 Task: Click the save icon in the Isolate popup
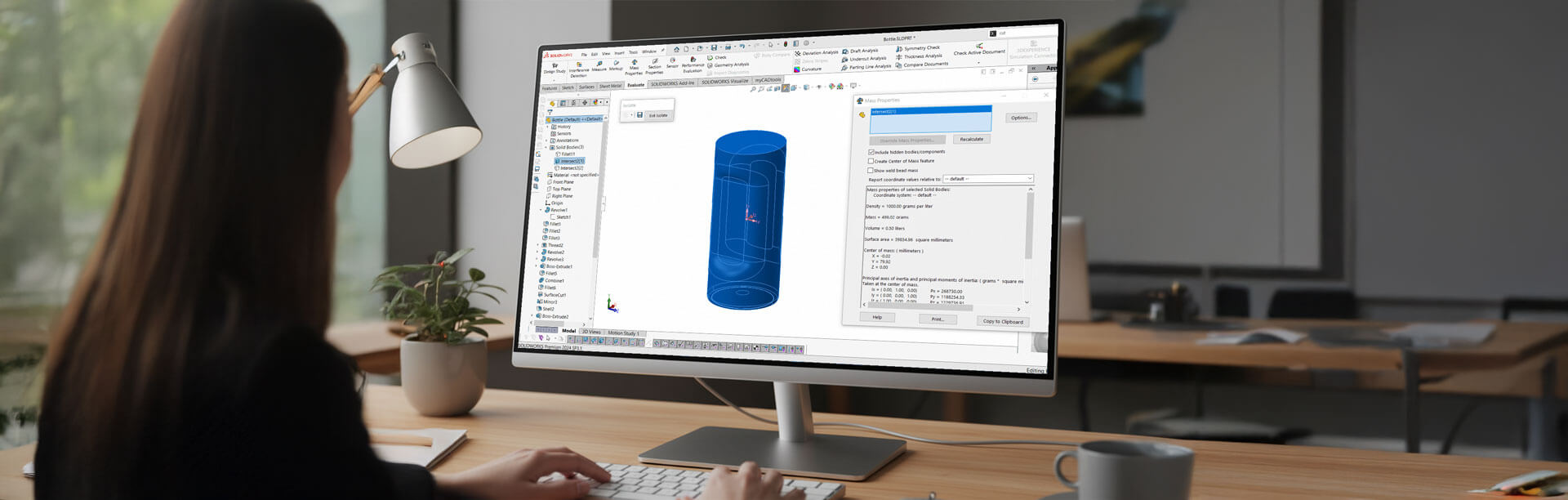tap(639, 115)
